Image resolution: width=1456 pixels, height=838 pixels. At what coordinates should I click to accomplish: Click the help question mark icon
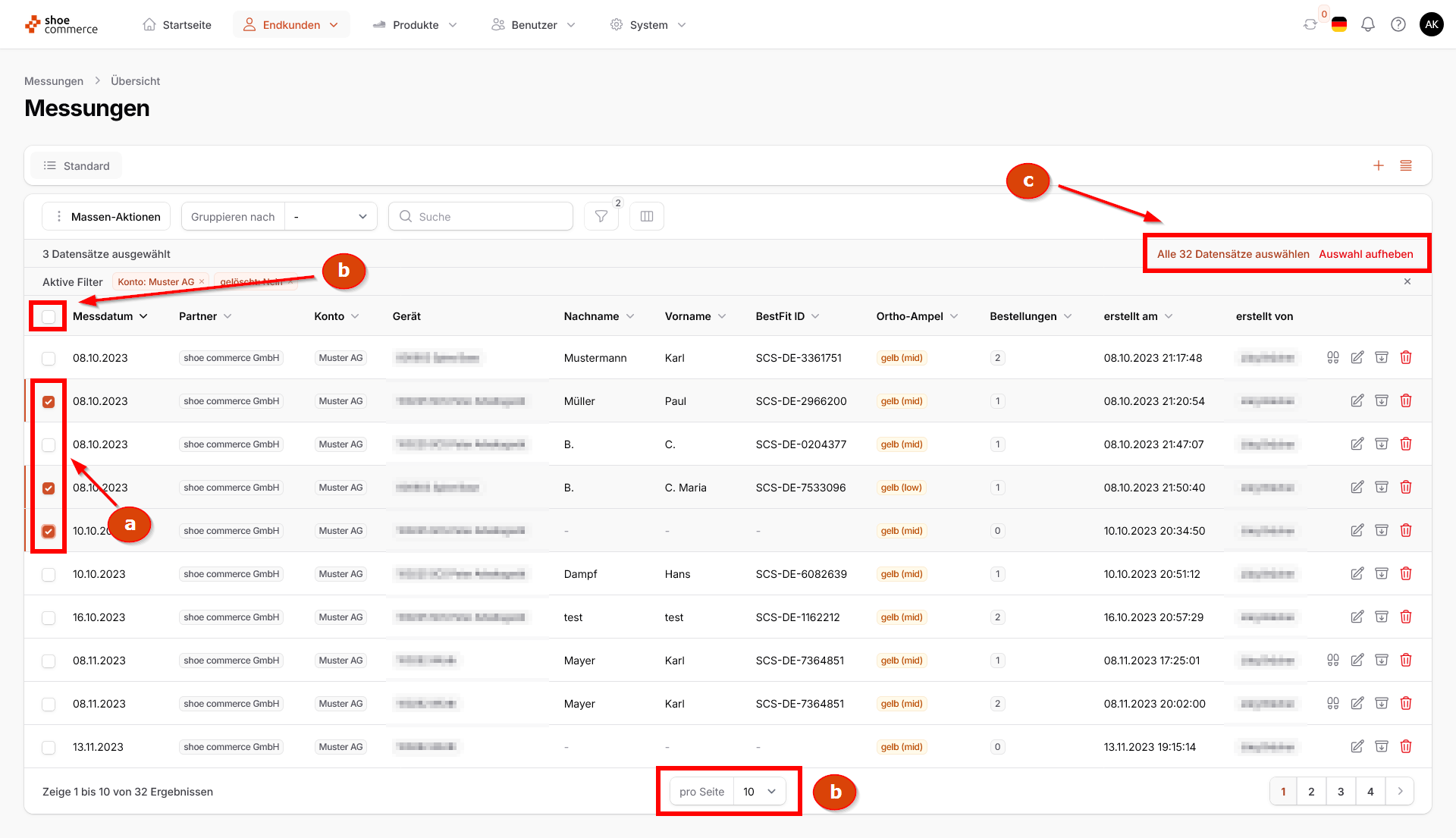[1398, 25]
